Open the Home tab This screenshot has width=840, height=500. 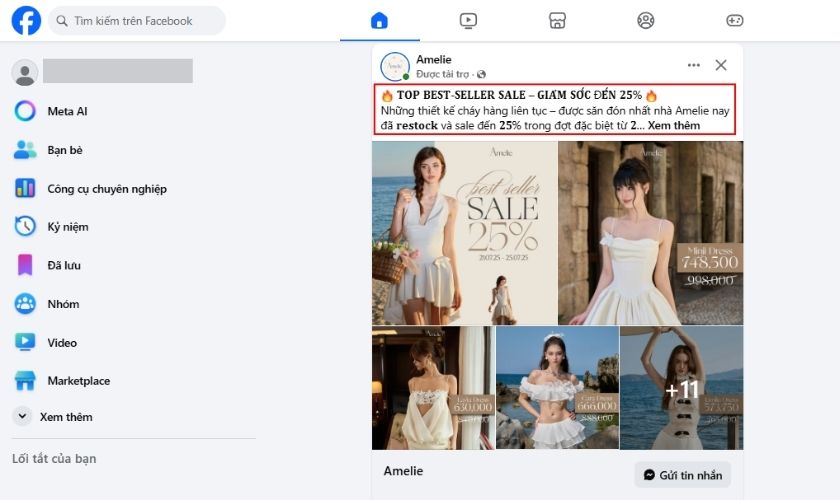pyautogui.click(x=379, y=21)
